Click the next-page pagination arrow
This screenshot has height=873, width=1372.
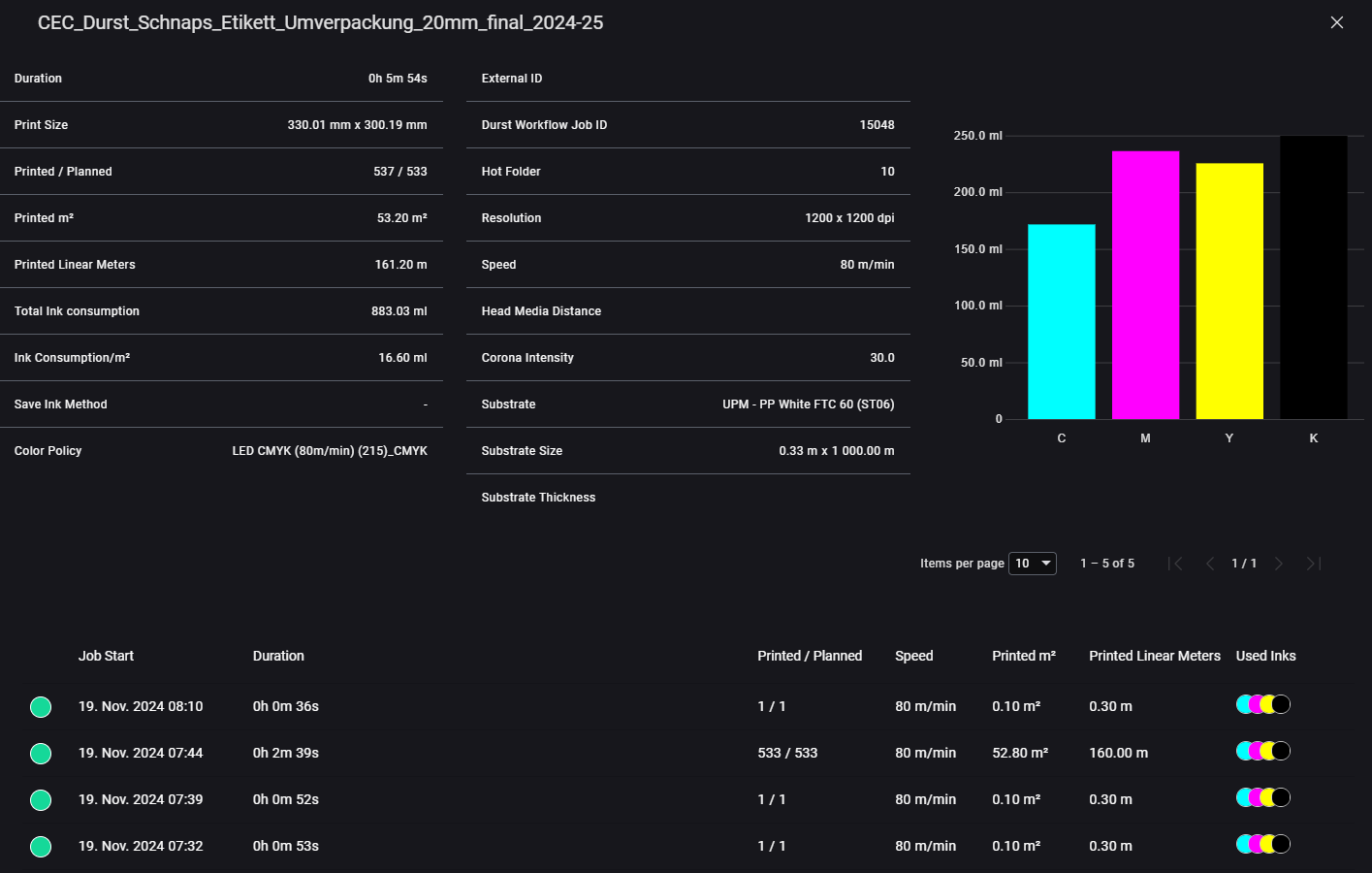1278,563
